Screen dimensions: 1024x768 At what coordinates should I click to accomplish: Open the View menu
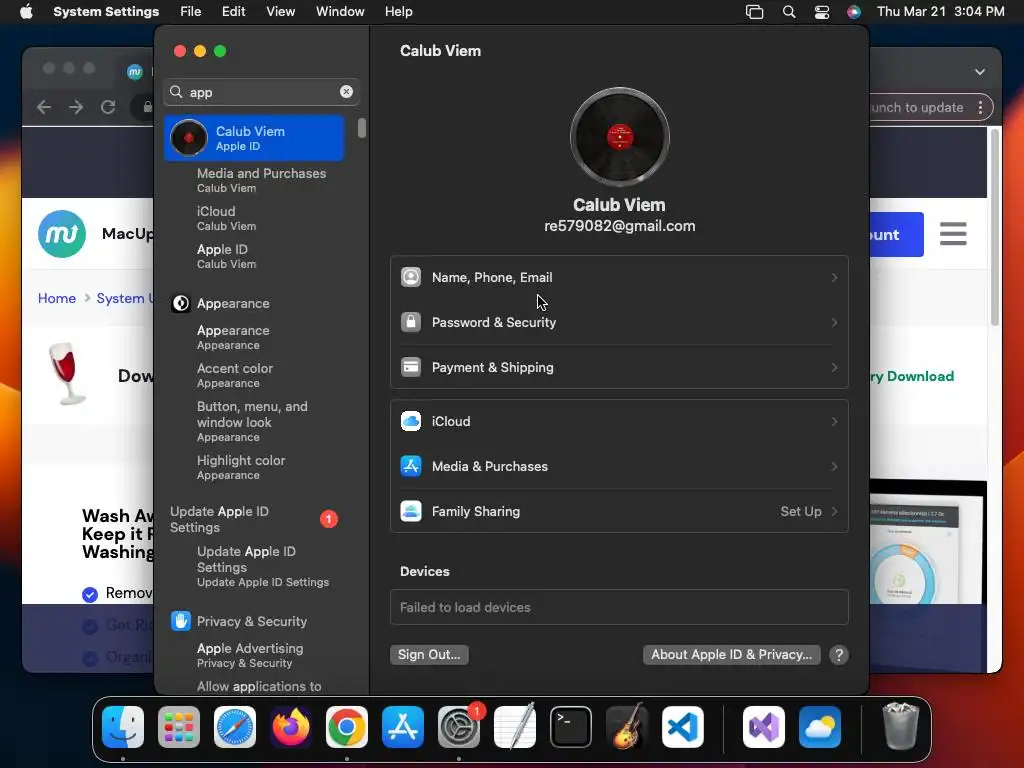pyautogui.click(x=280, y=12)
